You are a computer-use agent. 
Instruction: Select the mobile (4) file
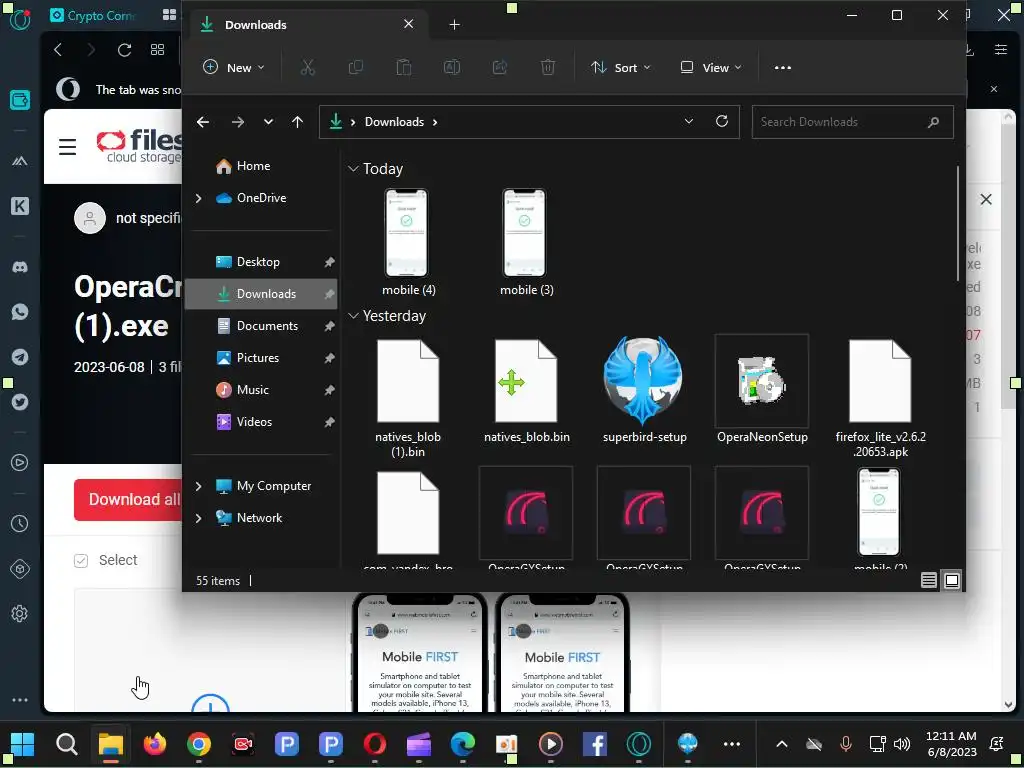point(408,242)
